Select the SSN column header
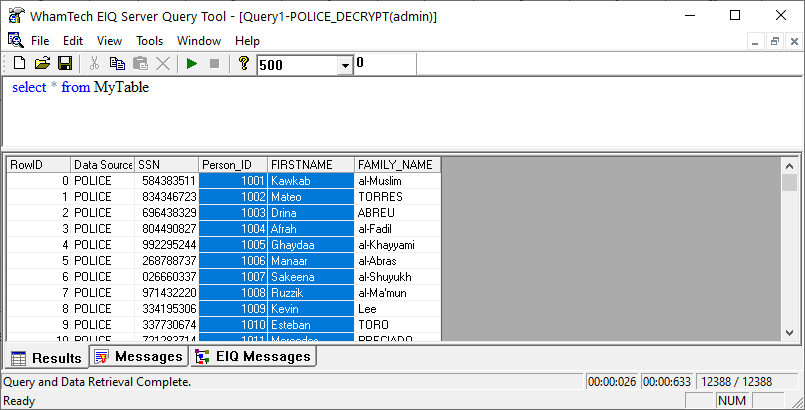Screen dimensions: 805x410 166,165
